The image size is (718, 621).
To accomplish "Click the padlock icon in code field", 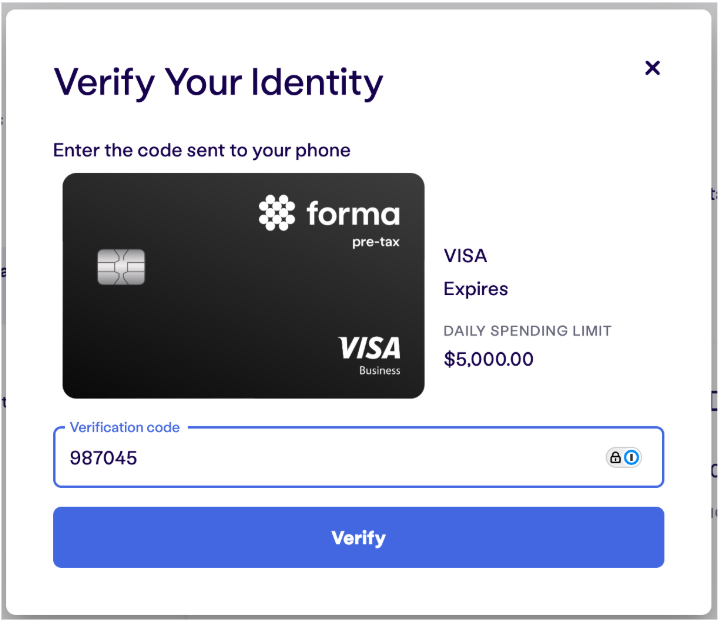I will coord(615,457).
